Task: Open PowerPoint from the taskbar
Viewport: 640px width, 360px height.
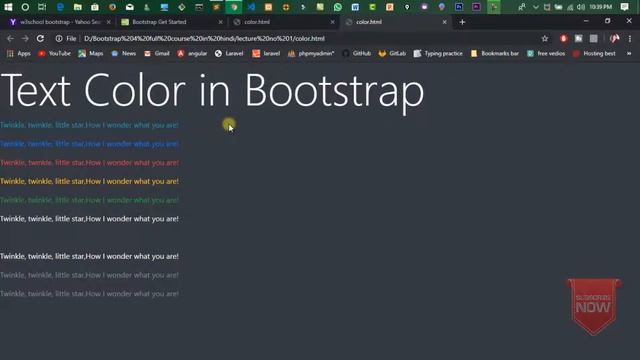Action: click(390, 7)
